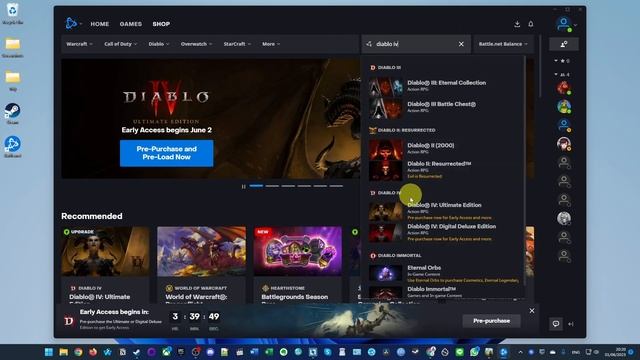
Task: Select third carousel slide indicator
Action: pyautogui.click(x=288, y=186)
